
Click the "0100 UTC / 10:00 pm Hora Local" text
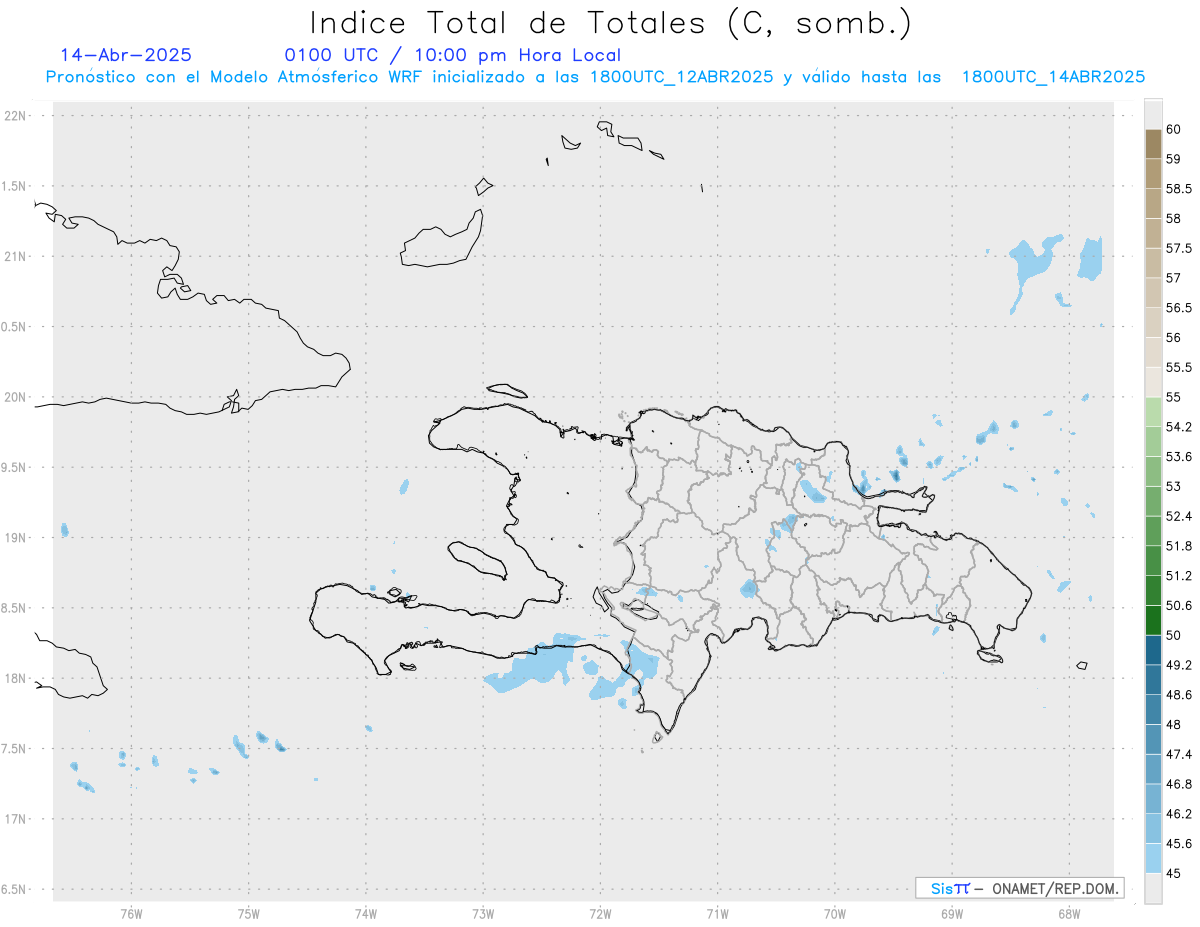(452, 56)
